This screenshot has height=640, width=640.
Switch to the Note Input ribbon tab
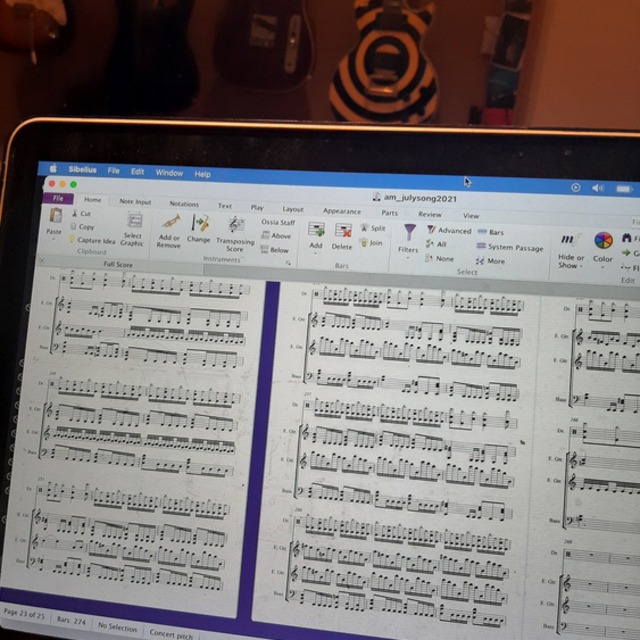[x=135, y=202]
